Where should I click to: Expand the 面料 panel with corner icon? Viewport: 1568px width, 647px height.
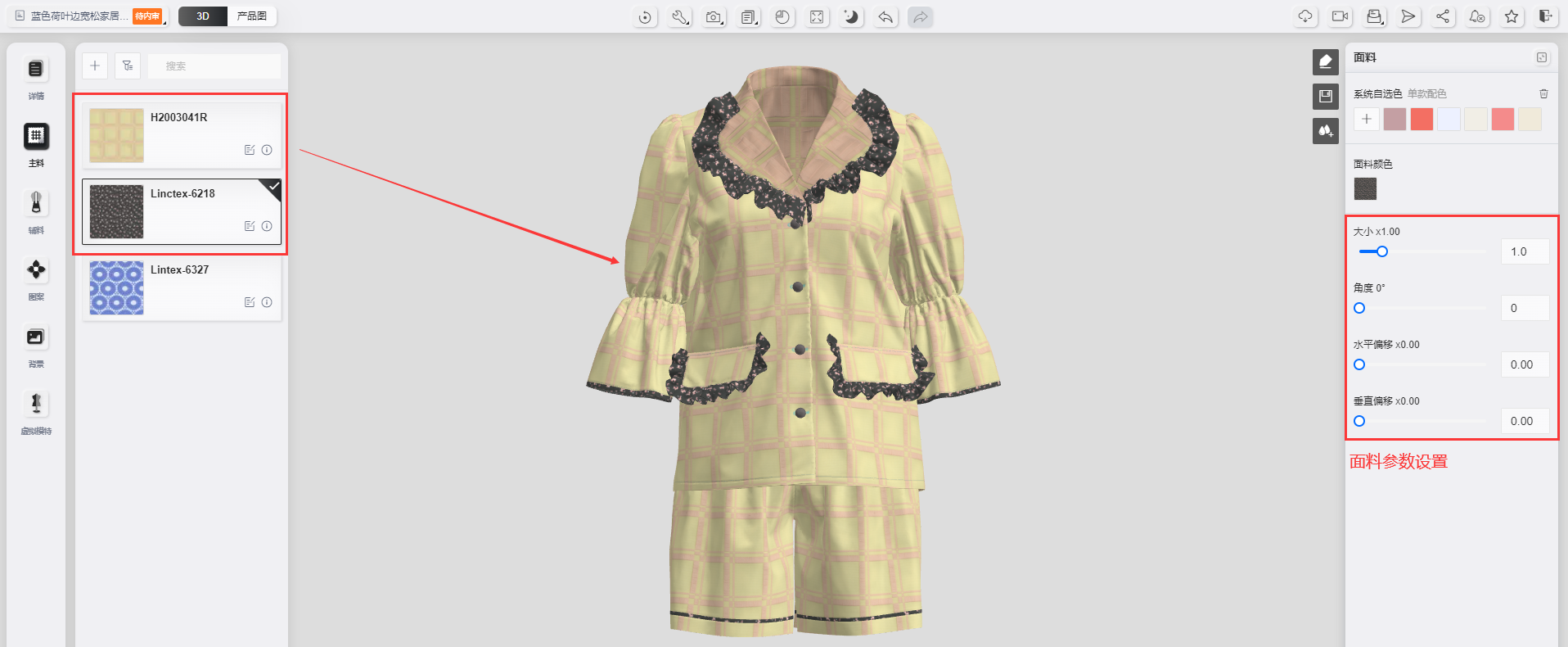(x=1542, y=57)
